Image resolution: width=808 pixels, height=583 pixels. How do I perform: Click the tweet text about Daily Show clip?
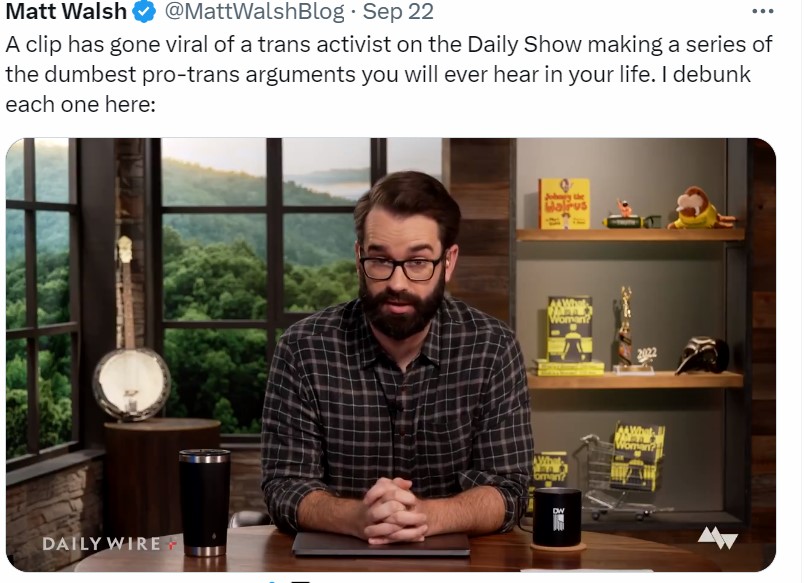389,74
